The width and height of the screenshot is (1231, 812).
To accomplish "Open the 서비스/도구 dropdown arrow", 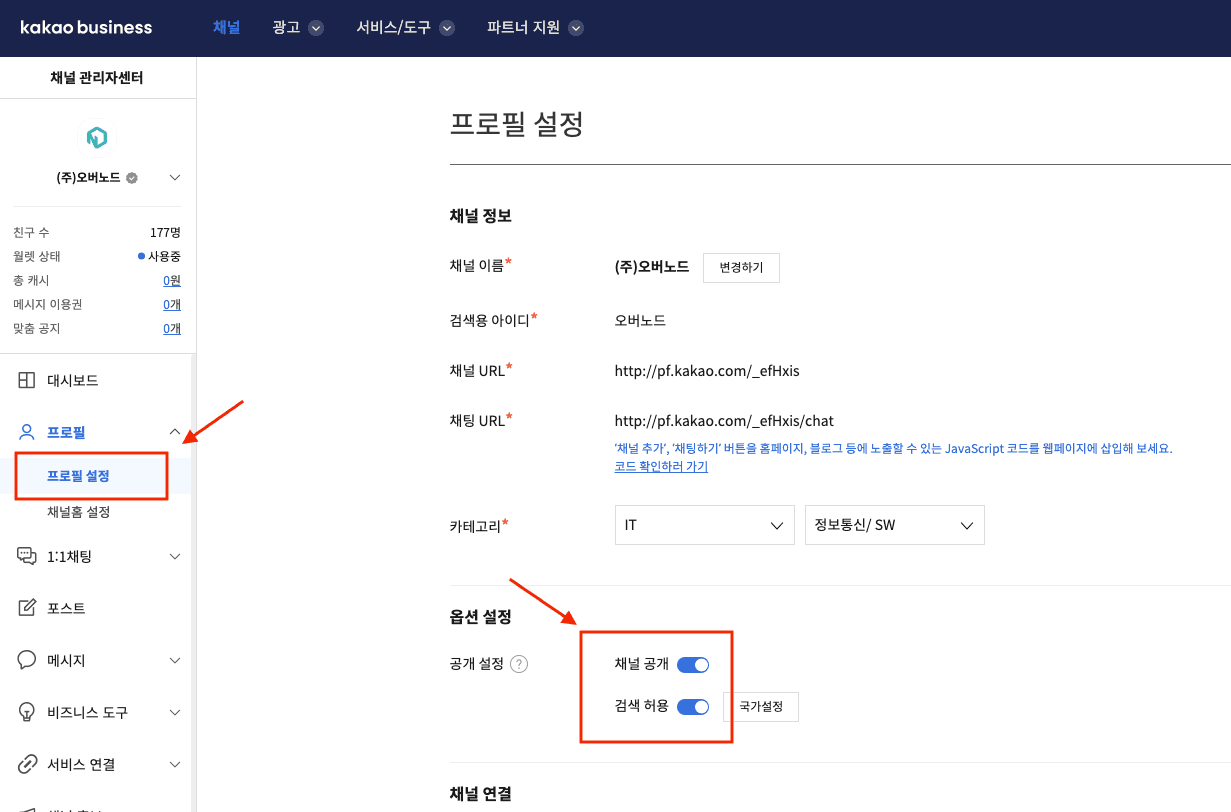I will point(447,28).
